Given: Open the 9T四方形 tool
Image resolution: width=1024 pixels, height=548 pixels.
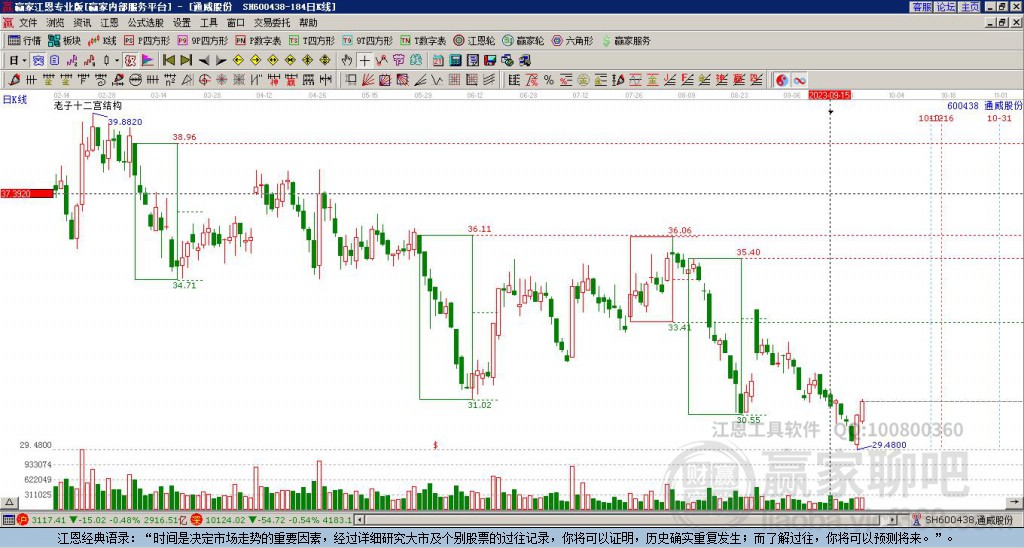Looking at the screenshot, I should [368, 40].
